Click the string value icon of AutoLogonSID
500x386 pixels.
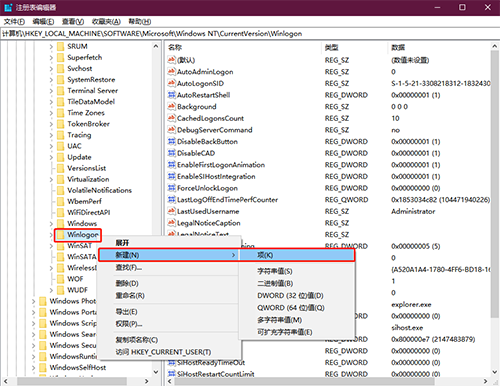(171, 83)
